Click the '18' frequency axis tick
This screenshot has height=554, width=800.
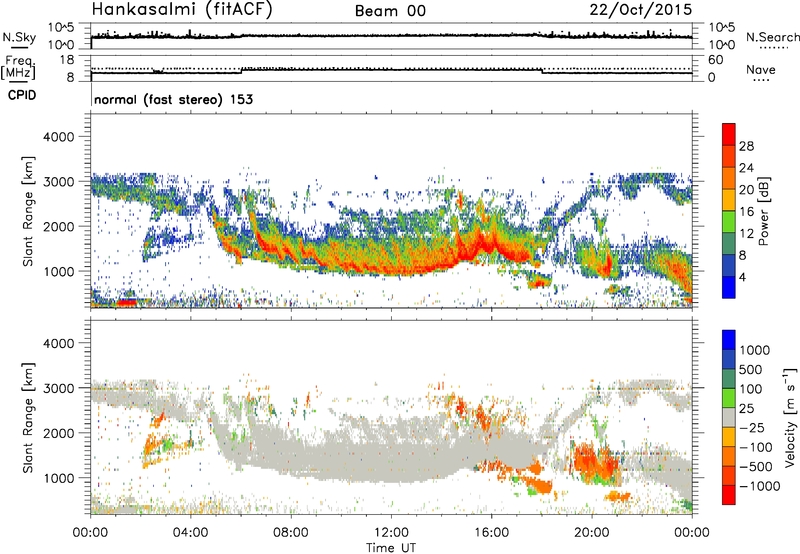click(67, 60)
